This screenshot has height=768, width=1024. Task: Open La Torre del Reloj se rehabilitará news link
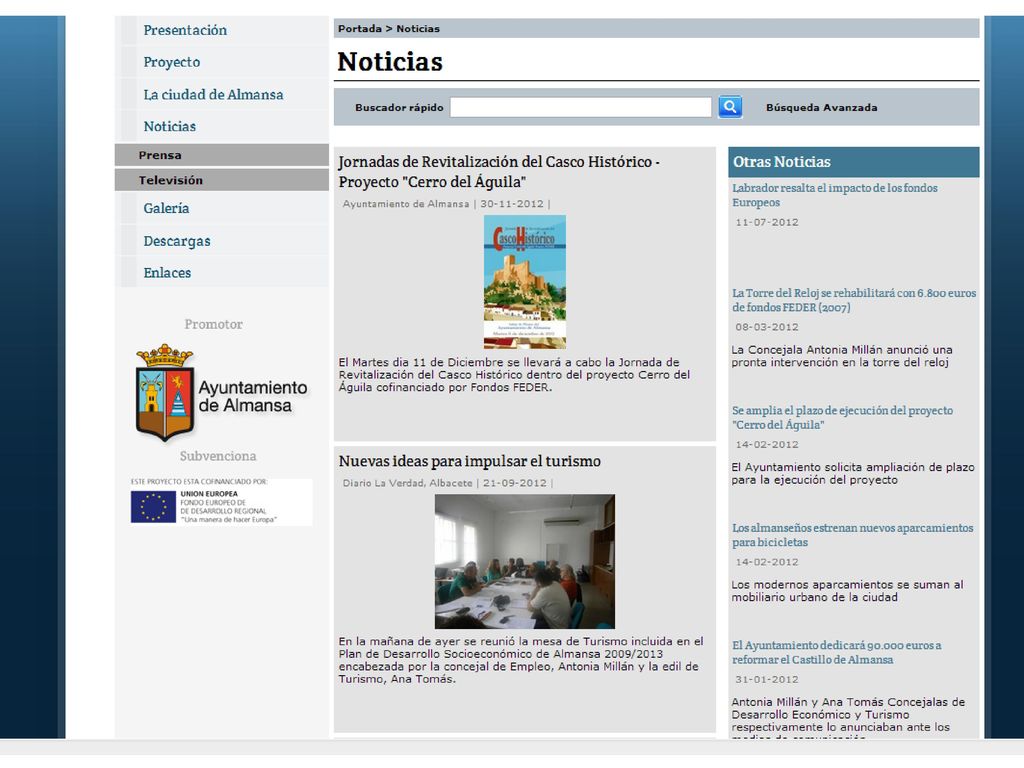tap(854, 300)
